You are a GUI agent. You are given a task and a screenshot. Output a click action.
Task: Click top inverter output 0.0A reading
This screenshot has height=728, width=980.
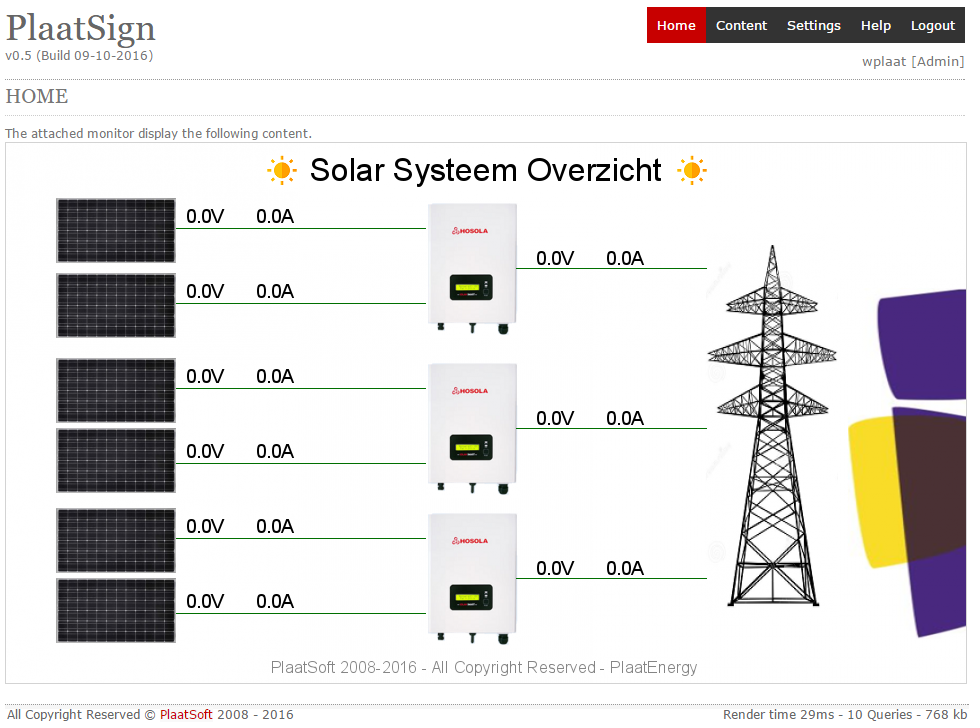[625, 258]
